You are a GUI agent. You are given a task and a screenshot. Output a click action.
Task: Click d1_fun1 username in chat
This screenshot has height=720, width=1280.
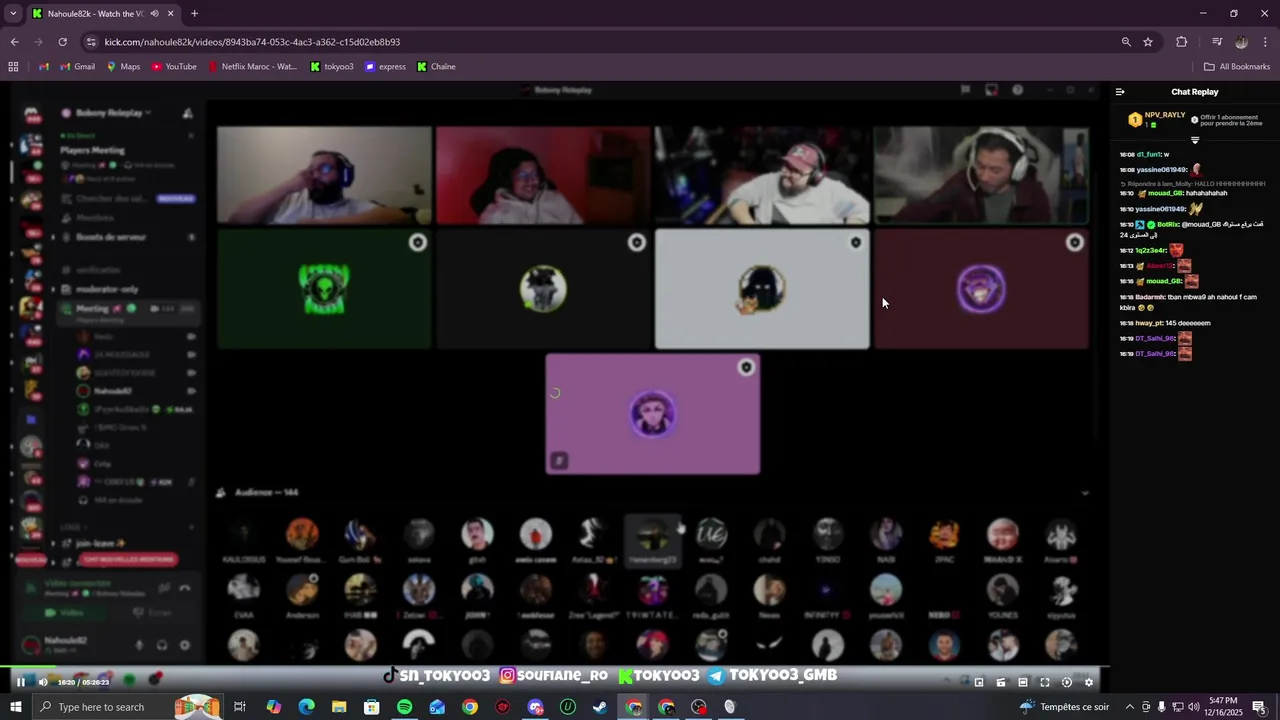[x=1148, y=155]
